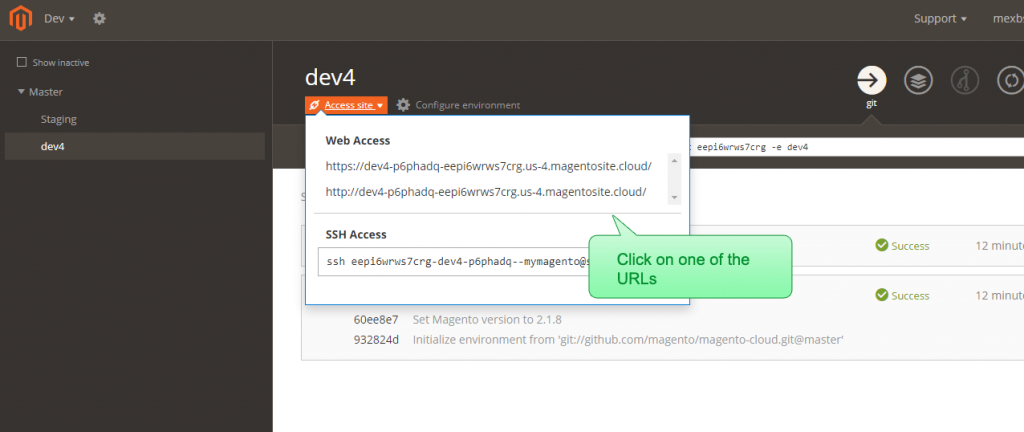Click the user account name in top bar
The width and height of the screenshot is (1024, 432).
click(1008, 19)
